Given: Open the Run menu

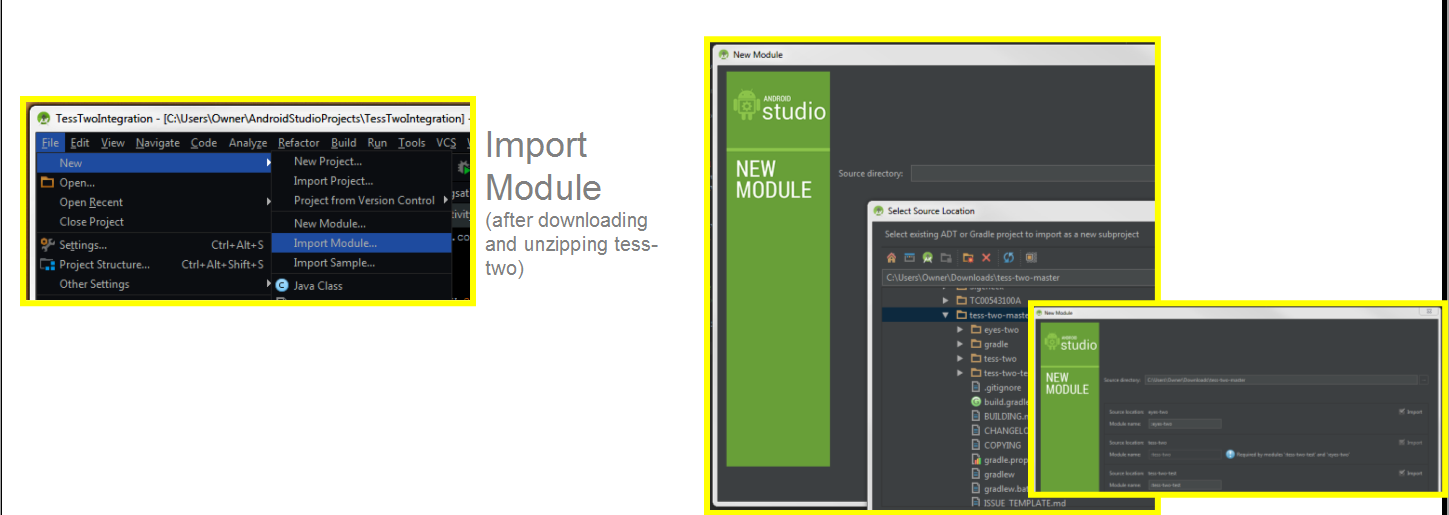Looking at the screenshot, I should (377, 143).
